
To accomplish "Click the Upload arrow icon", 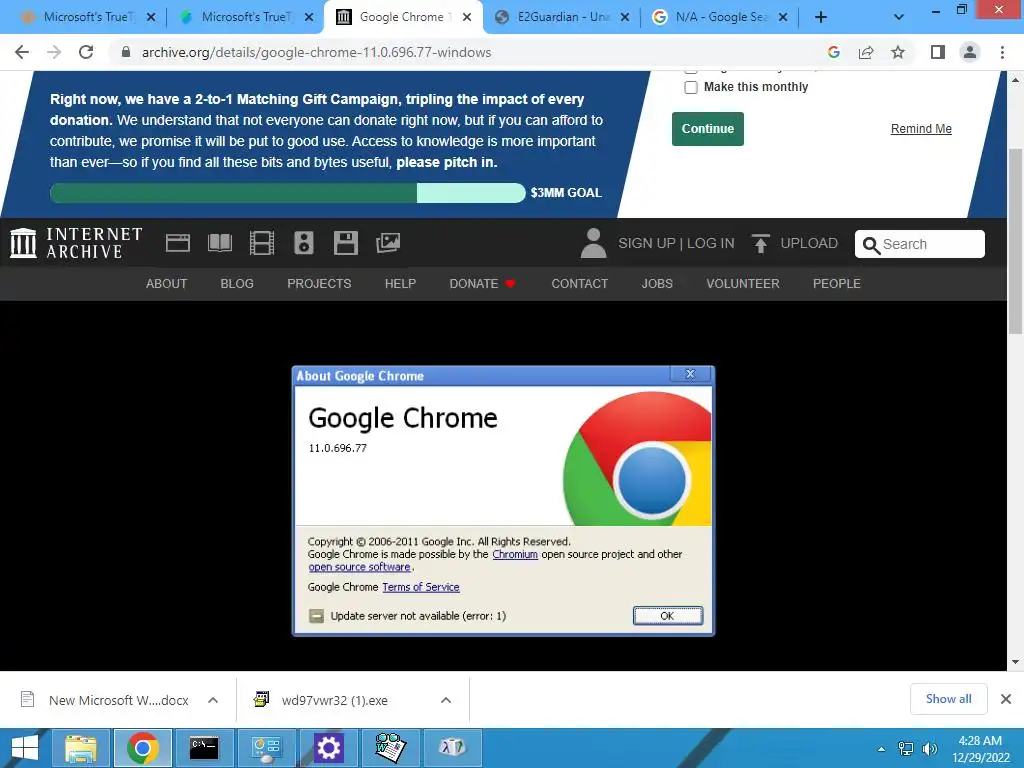I will (x=760, y=243).
